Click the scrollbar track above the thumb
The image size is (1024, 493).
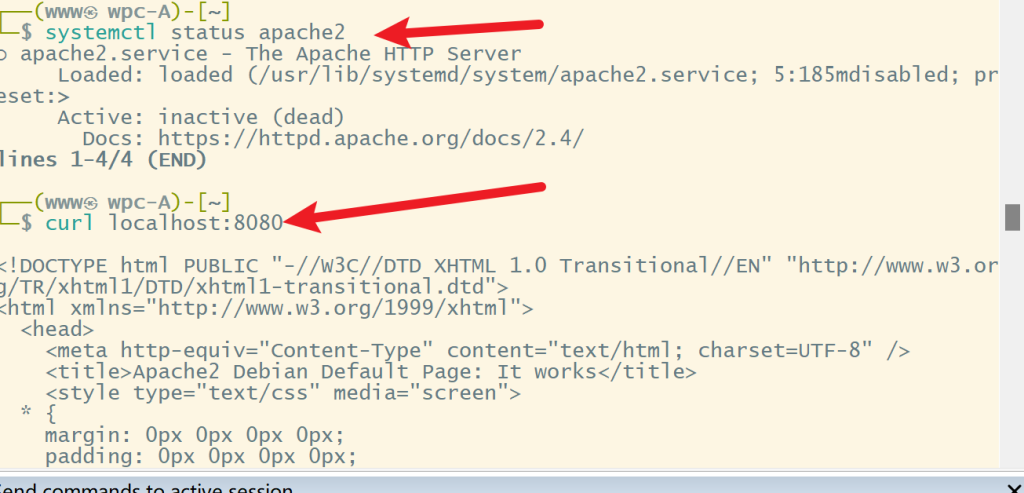(x=1012, y=100)
